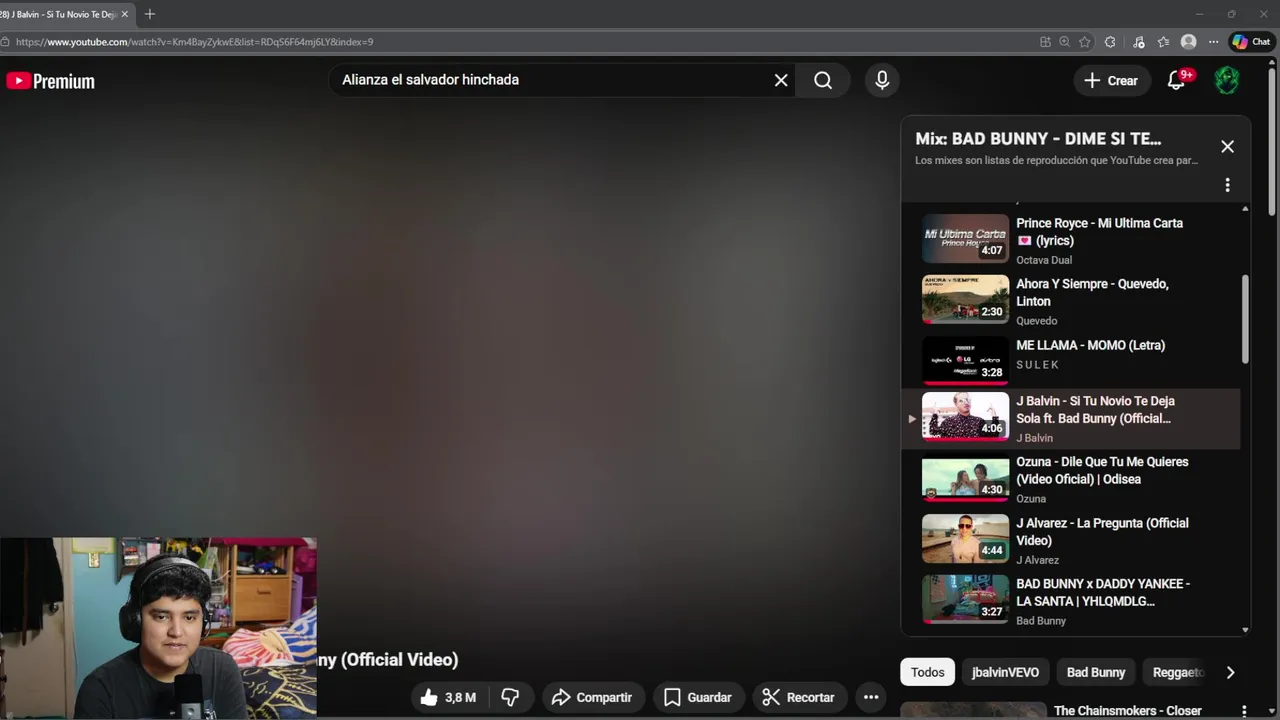This screenshot has height=720, width=1280.
Task: Open J Alvarez - La Pregunta title
Action: 1102,531
